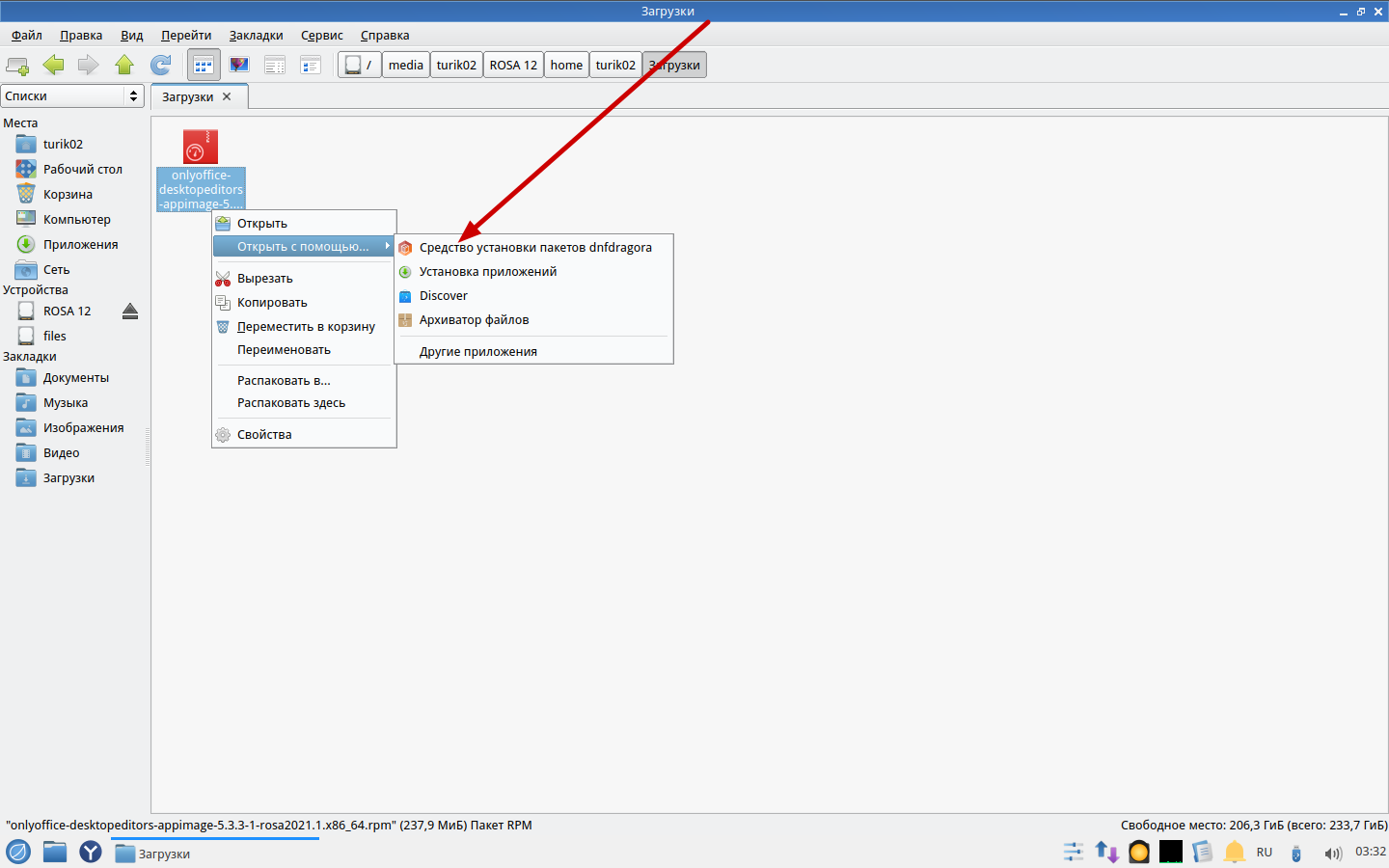Choose Распаковать в... option

pos(304,381)
